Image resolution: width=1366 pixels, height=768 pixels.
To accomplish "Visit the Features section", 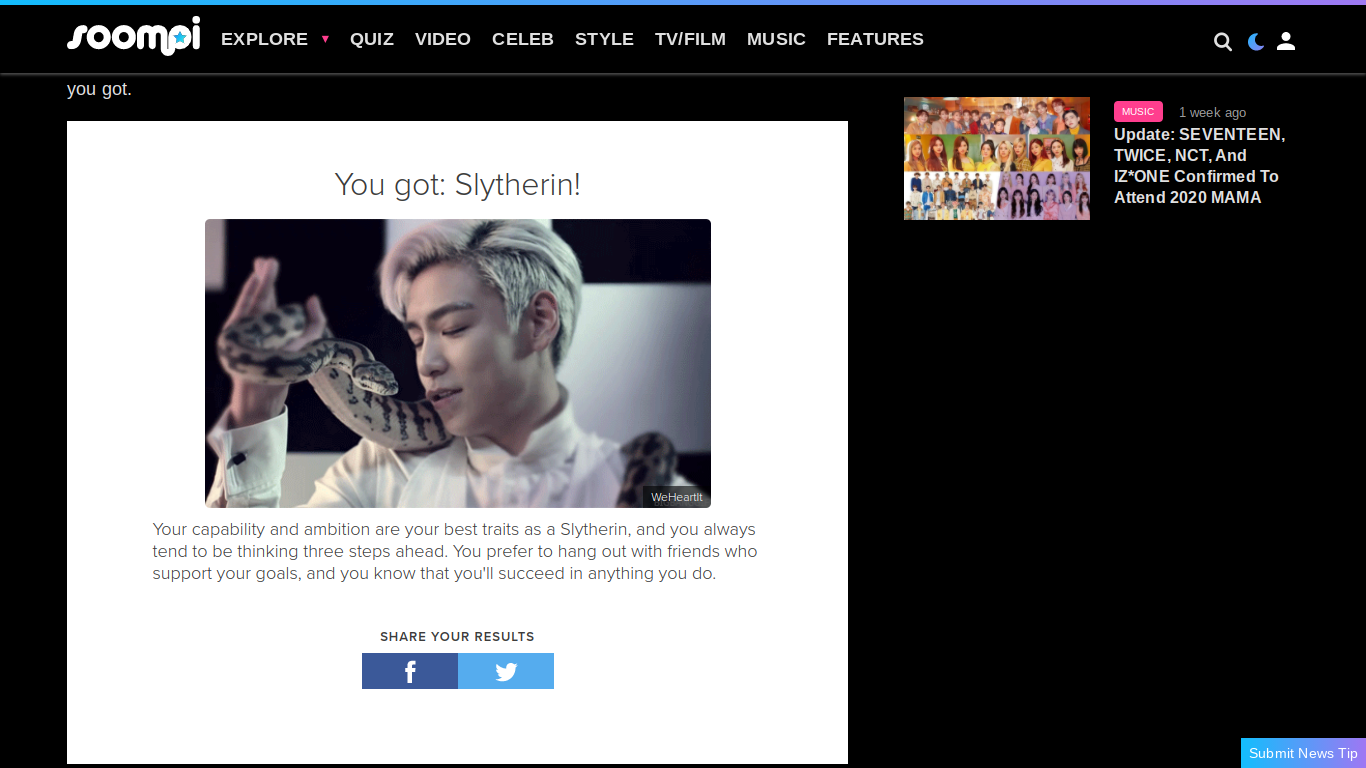I will [875, 39].
